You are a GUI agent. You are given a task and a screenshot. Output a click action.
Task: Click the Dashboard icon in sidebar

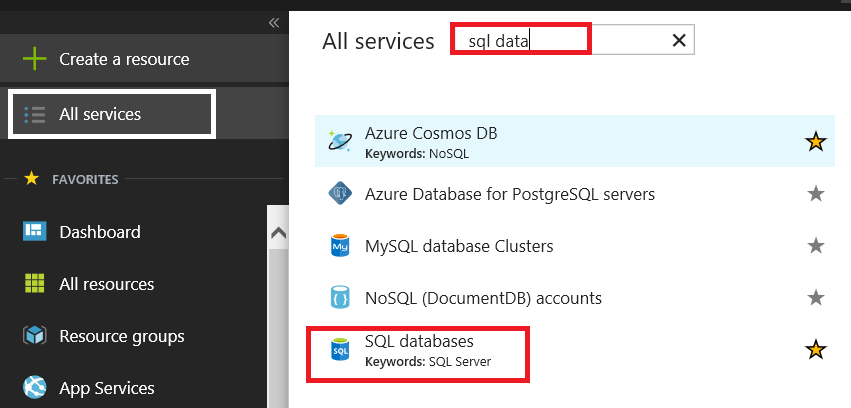pos(35,232)
